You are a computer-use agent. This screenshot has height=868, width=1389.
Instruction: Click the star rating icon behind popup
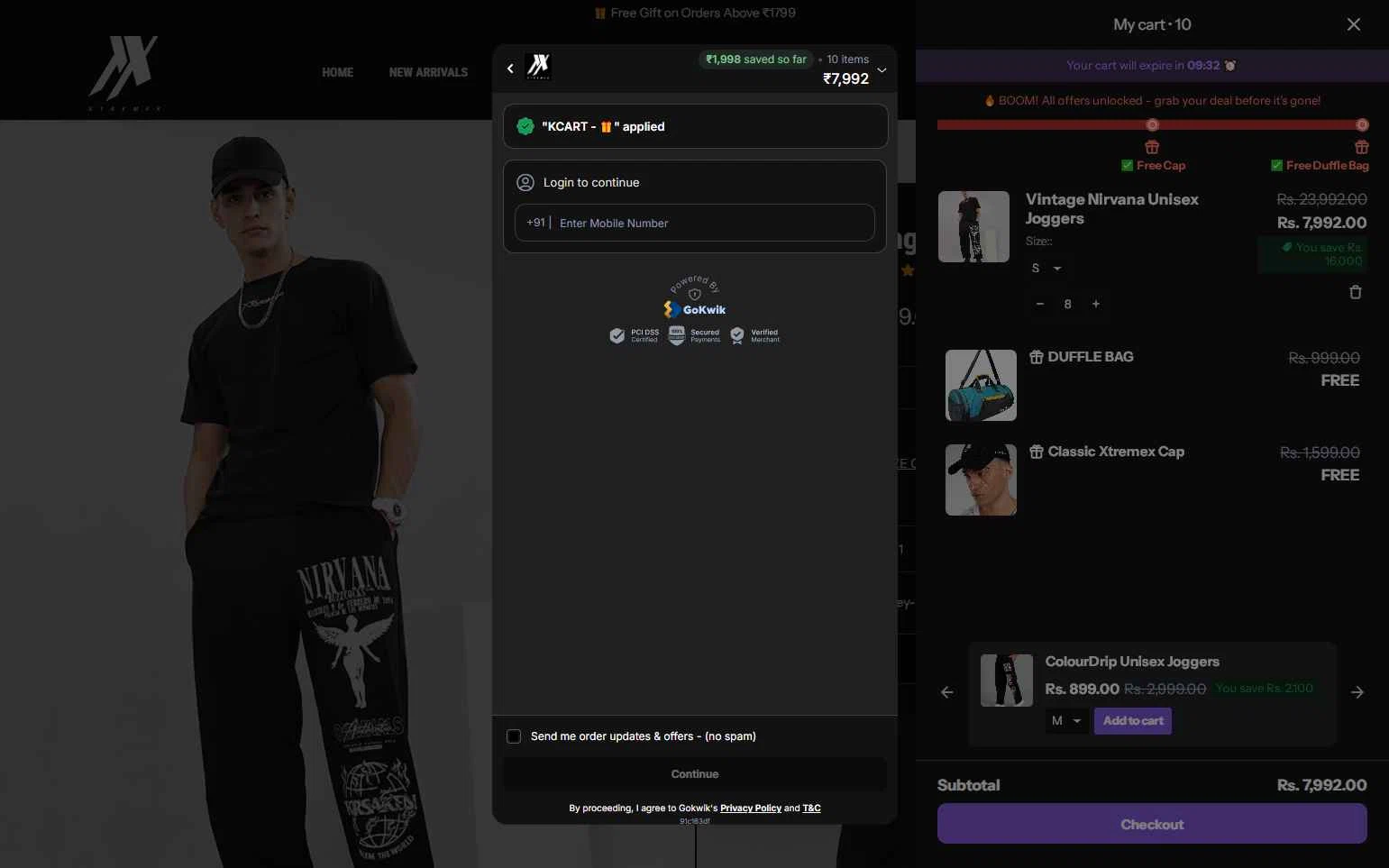pyautogui.click(x=908, y=270)
